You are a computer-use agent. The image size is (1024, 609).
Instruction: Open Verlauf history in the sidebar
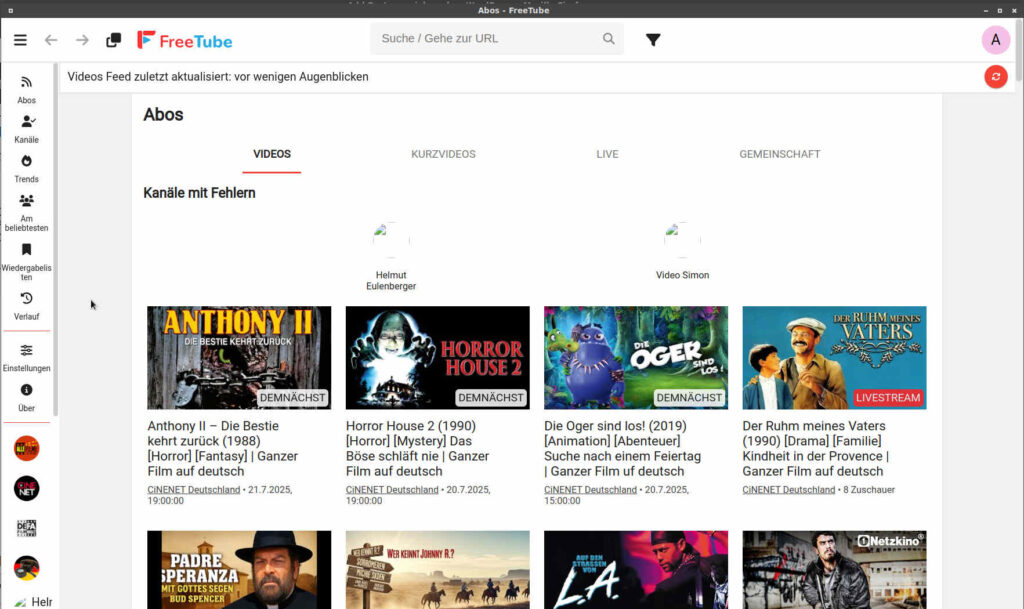click(x=26, y=306)
